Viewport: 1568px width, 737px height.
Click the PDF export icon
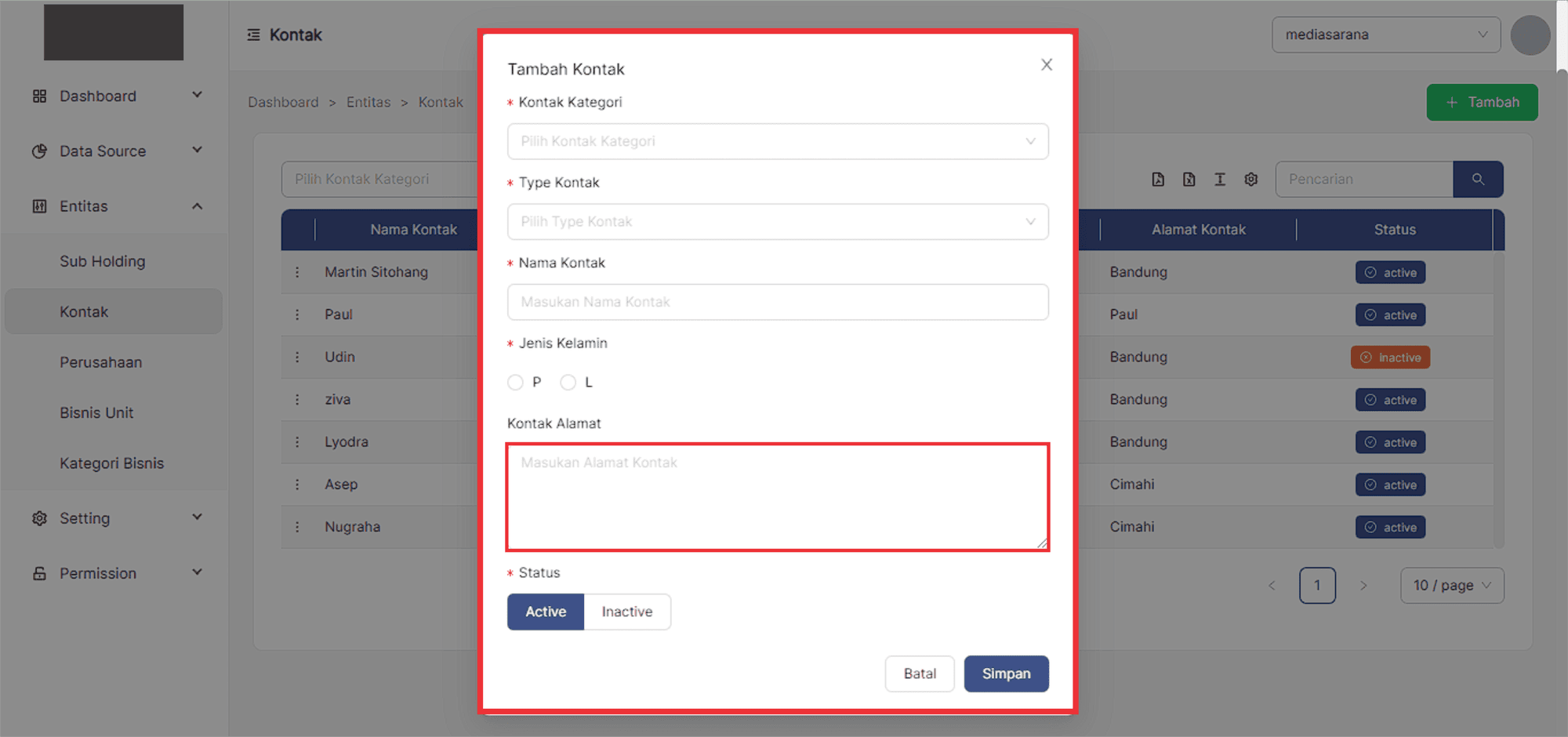click(x=1158, y=179)
